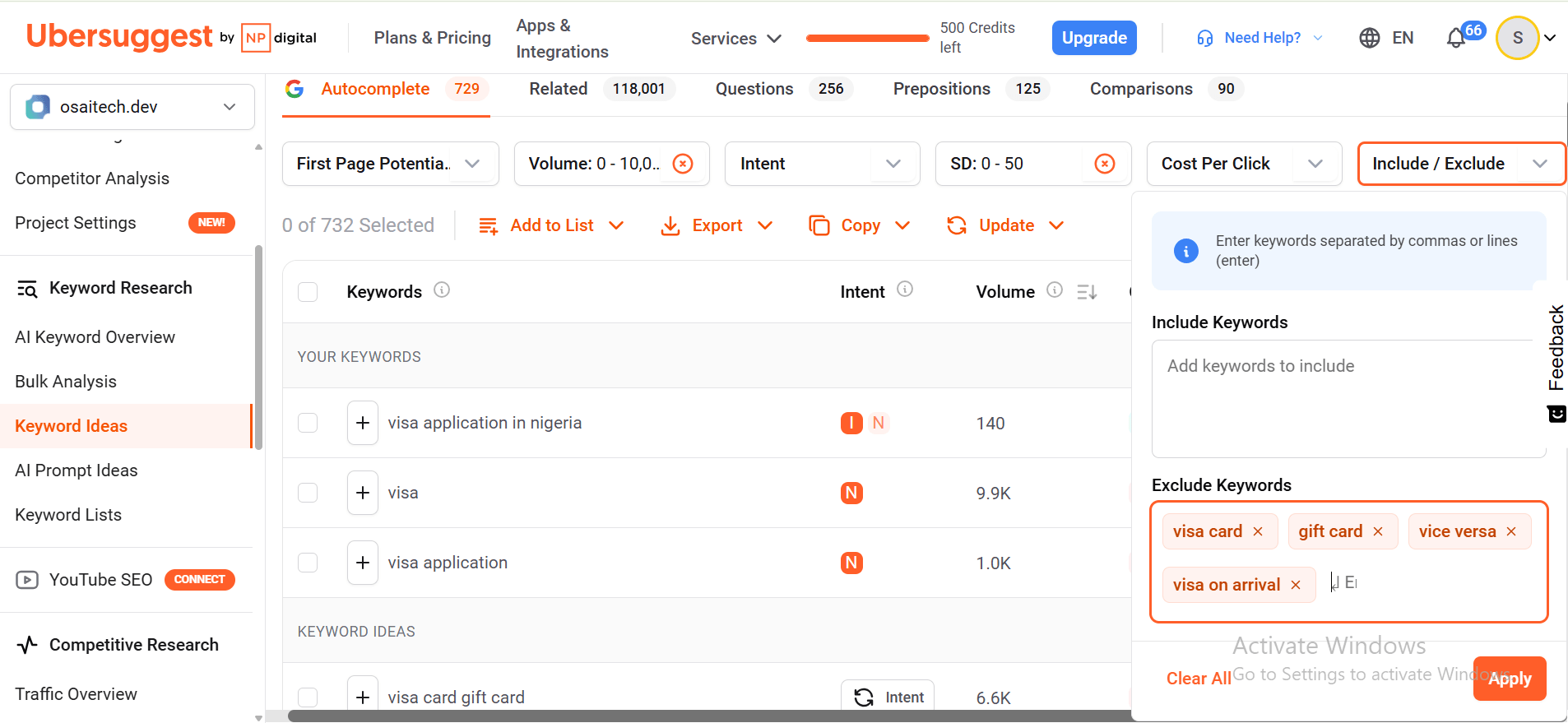Screen dimensions: 1568x723
Task: Check the 'visa application' keyword row
Action: click(308, 563)
